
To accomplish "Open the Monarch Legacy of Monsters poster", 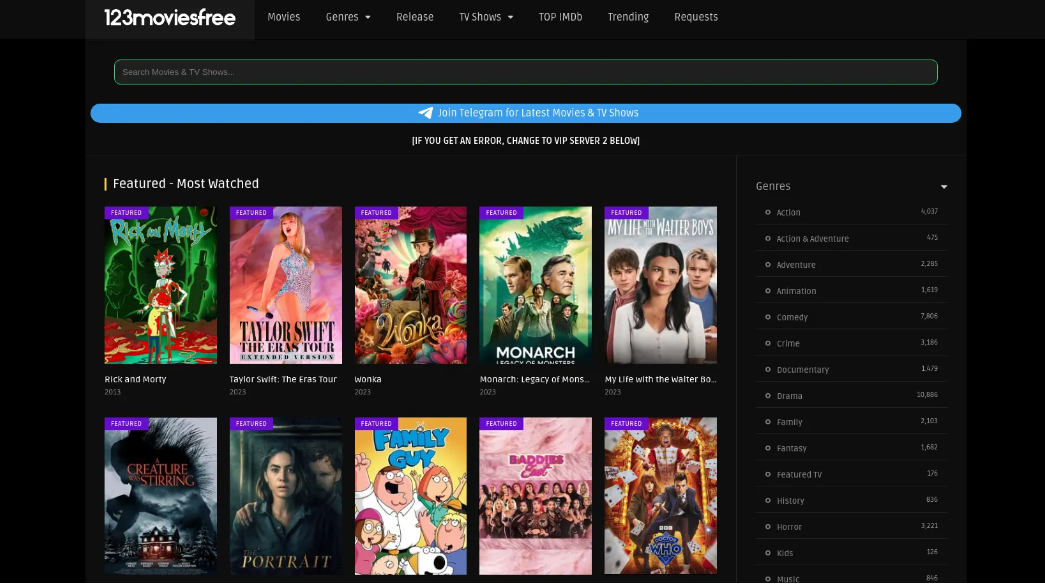I will (x=535, y=285).
